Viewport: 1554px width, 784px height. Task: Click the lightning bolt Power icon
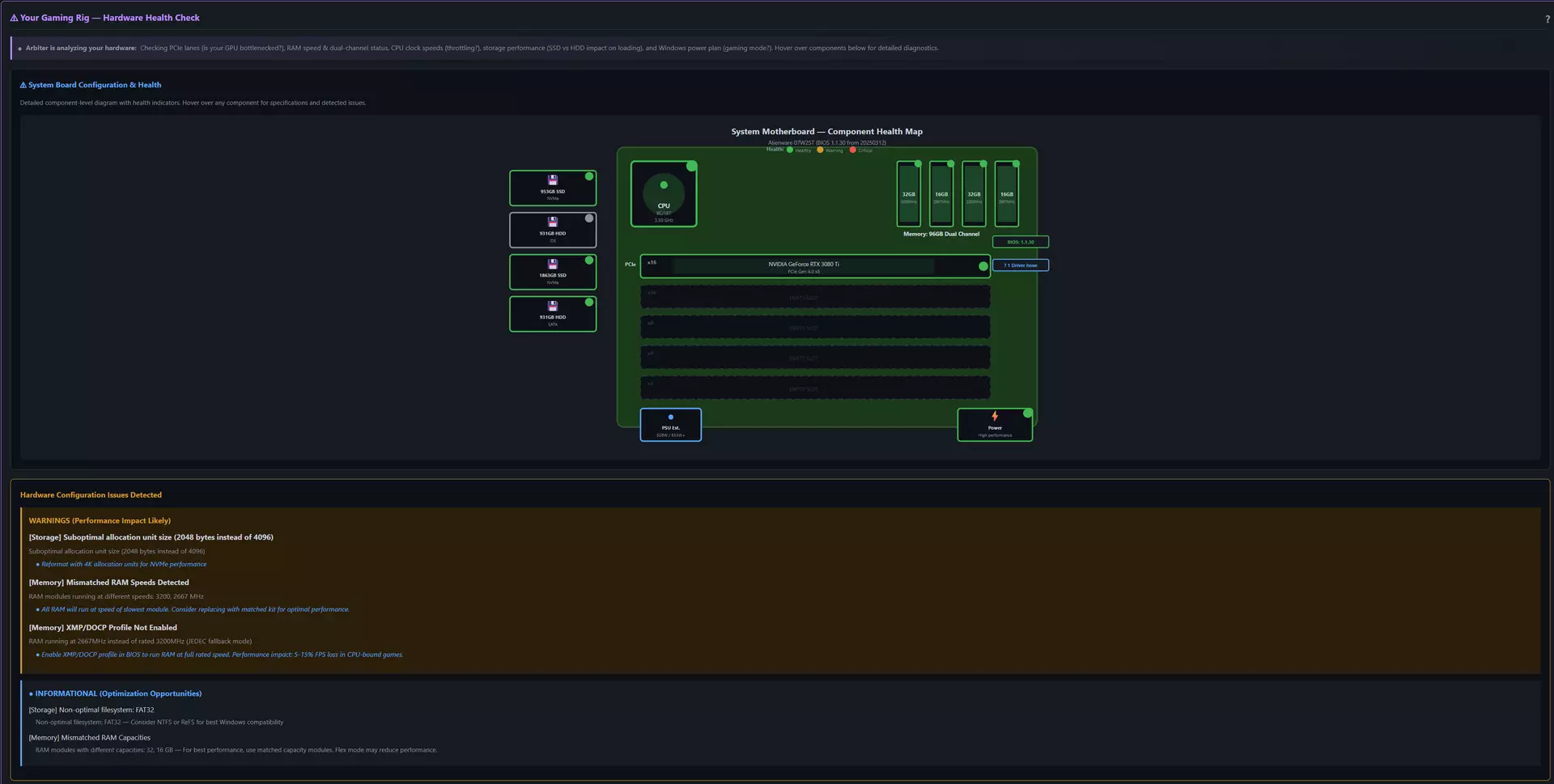pos(995,416)
